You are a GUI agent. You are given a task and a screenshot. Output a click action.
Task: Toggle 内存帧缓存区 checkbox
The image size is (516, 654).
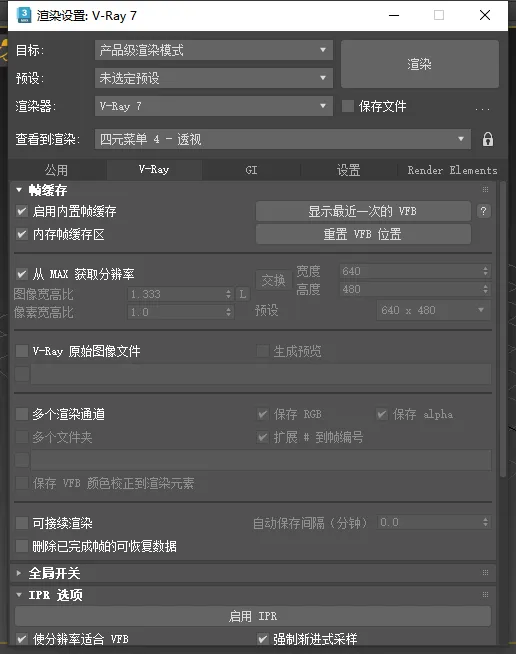22,234
